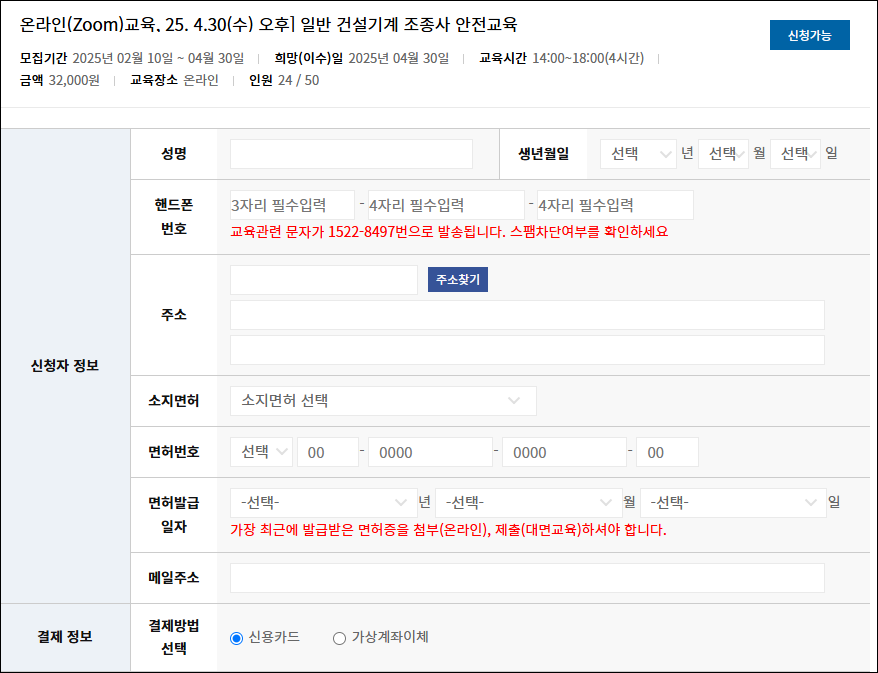Screen dimensions: 878x673
Task: Click the first full-width address line field
Action: (527, 315)
